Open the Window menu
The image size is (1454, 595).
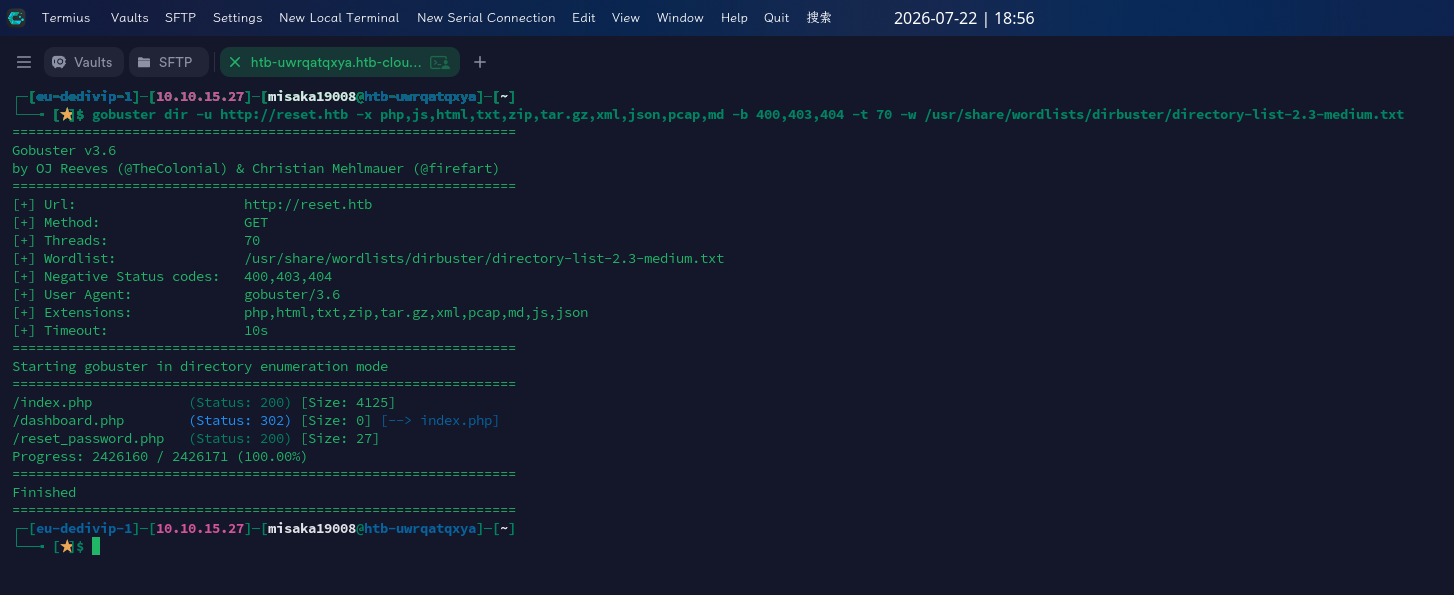point(680,18)
